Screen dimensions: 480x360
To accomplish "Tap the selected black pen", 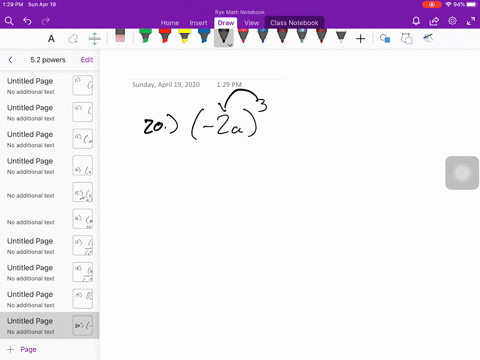I will pyautogui.click(x=224, y=36).
